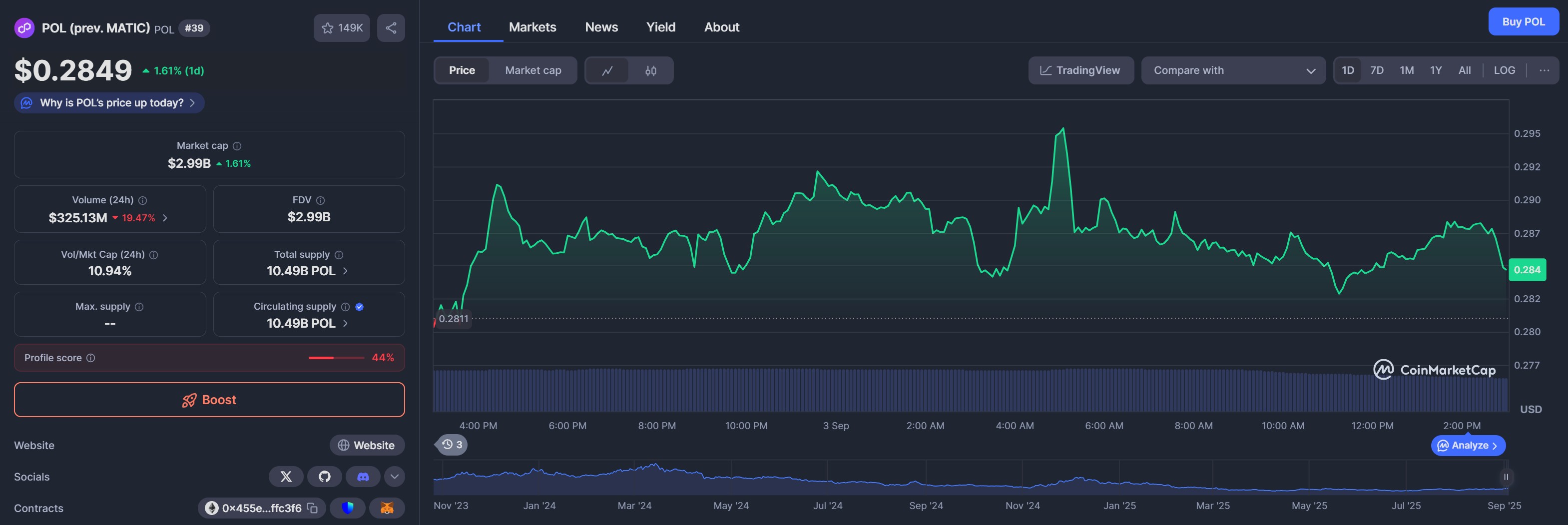Expand more social links chevron
Viewport: 1568px width, 525px height.
395,476
